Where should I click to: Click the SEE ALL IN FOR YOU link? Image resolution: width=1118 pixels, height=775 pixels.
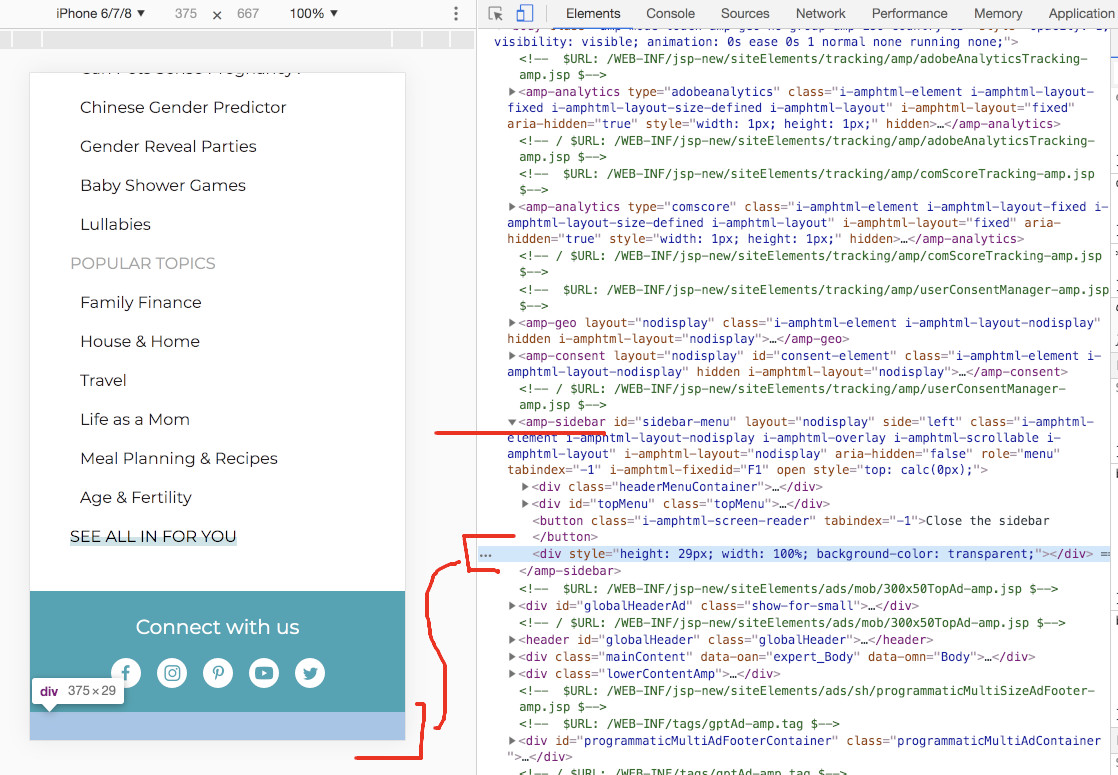pos(153,537)
